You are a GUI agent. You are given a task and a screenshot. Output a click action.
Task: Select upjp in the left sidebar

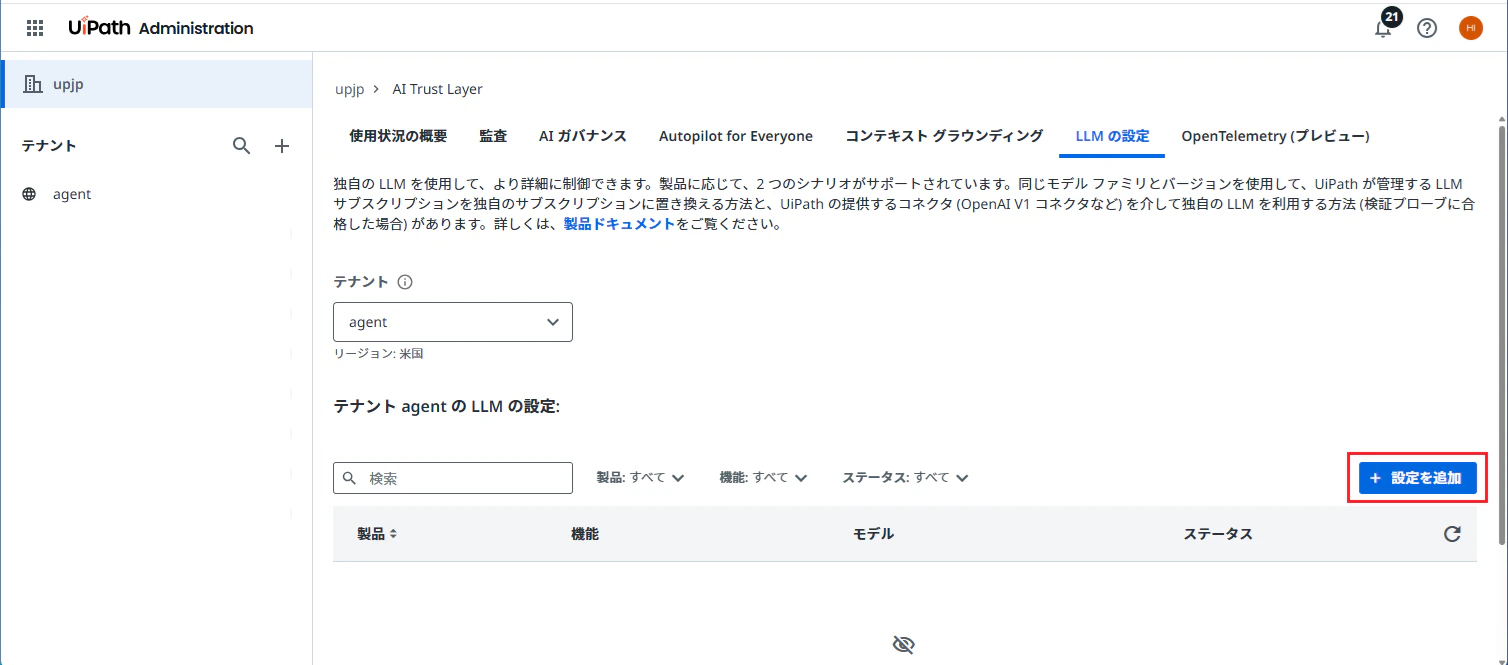pyautogui.click(x=156, y=84)
